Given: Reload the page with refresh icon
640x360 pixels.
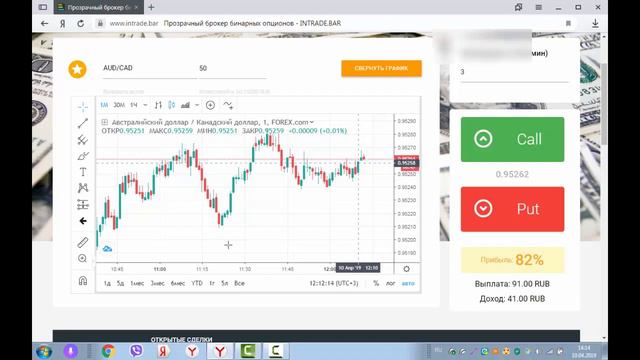Looking at the screenshot, I should tap(80, 24).
